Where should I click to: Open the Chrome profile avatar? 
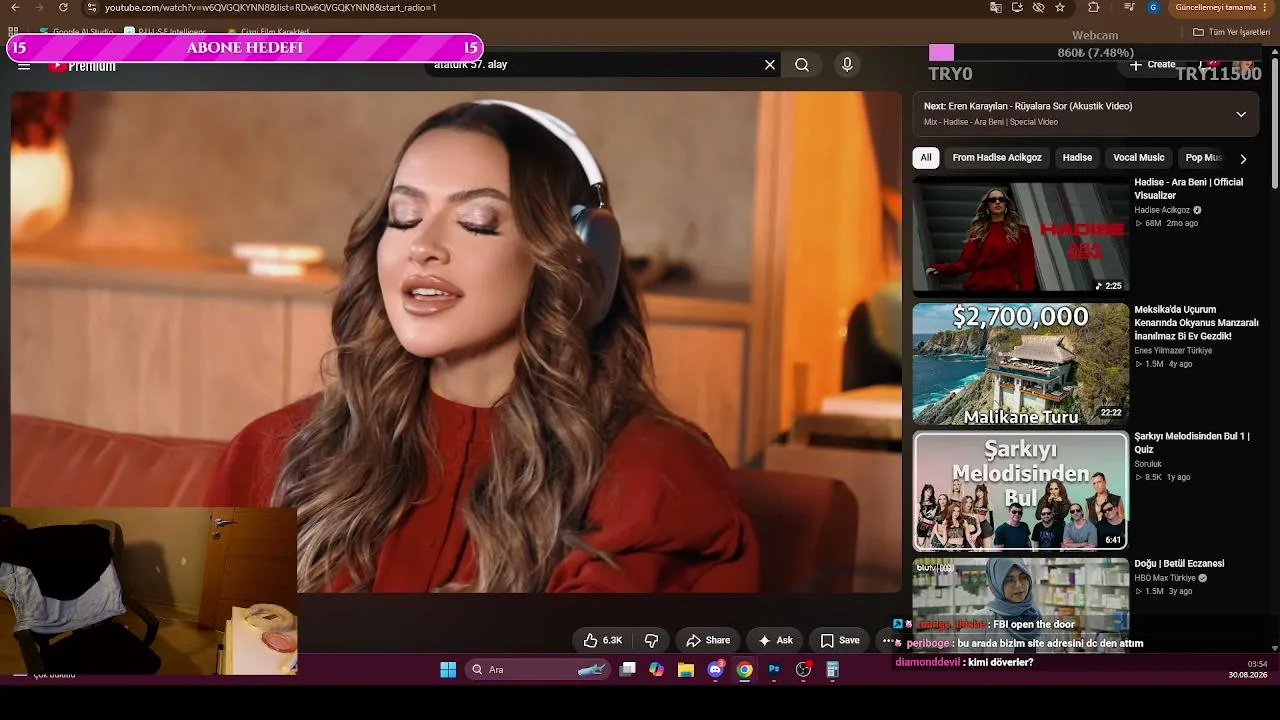tap(1153, 8)
